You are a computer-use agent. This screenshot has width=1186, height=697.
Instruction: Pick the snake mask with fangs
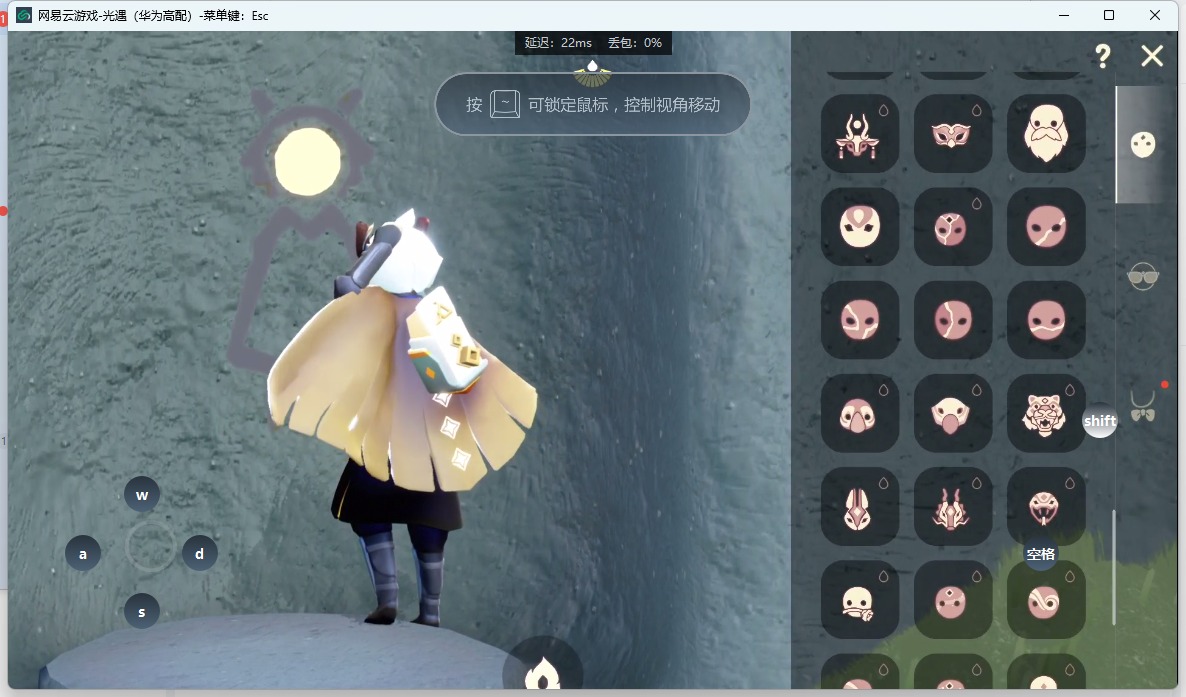point(1046,506)
